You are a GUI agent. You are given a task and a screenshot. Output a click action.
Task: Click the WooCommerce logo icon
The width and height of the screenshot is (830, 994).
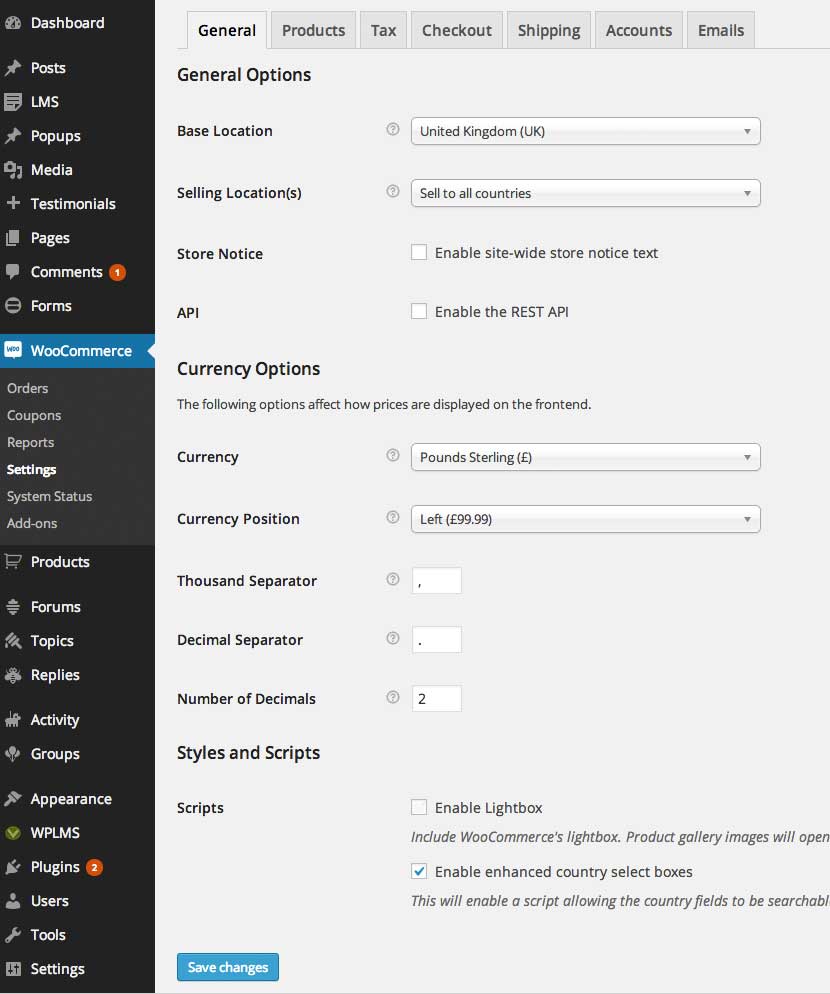click(x=13, y=350)
